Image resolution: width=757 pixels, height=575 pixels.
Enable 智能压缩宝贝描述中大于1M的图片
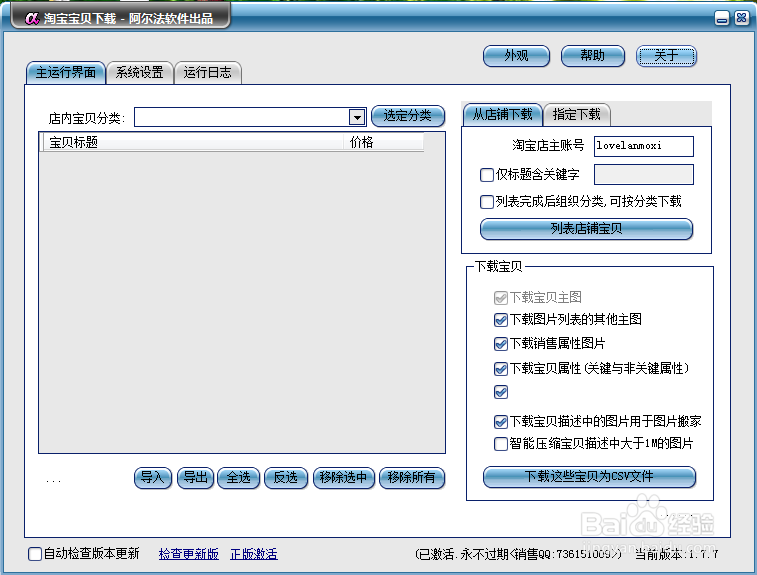point(501,443)
